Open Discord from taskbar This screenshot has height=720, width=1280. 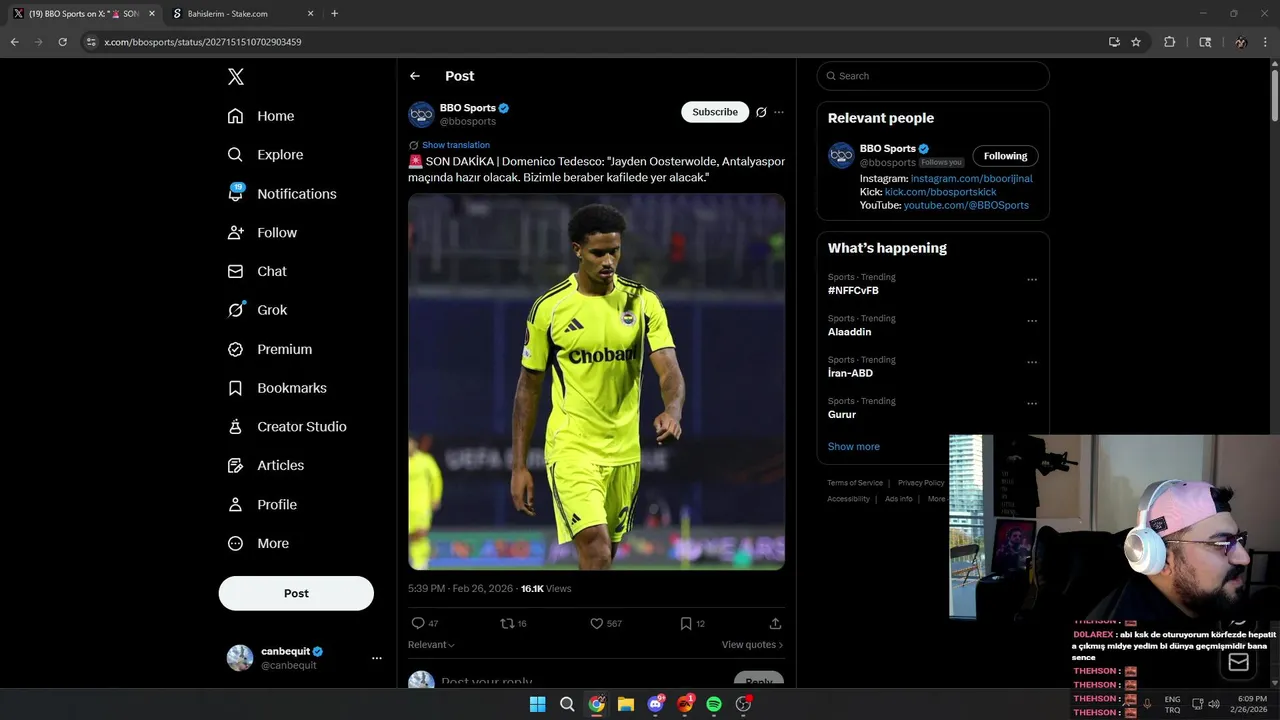point(655,704)
